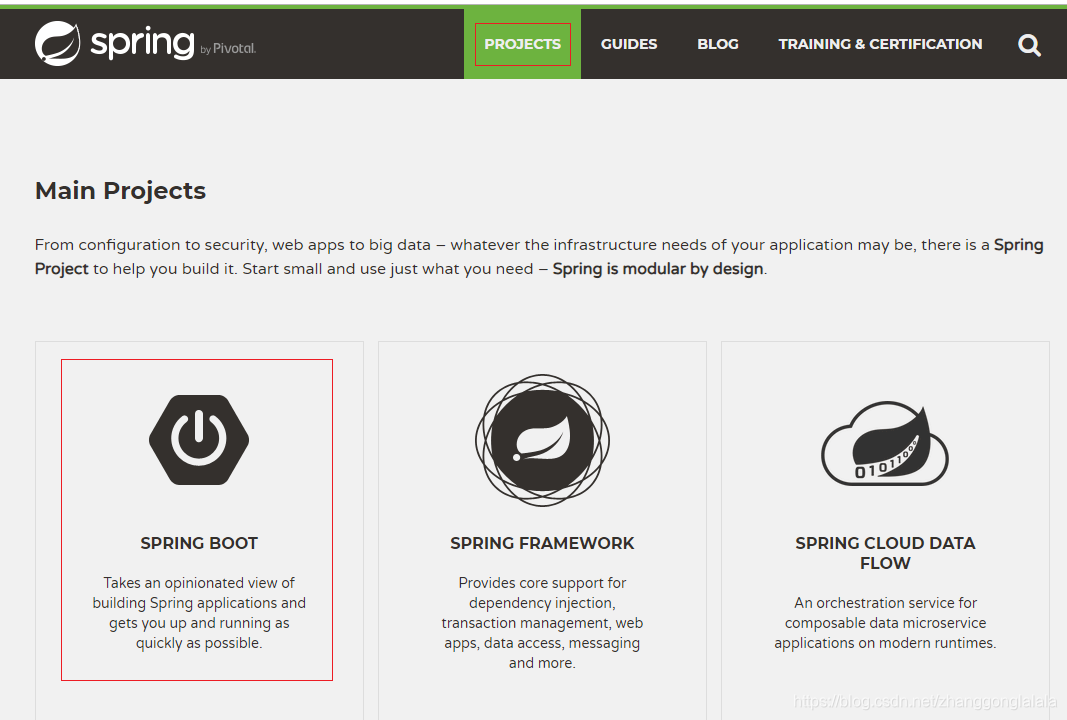Click the Spring Boot description paragraph

199,612
